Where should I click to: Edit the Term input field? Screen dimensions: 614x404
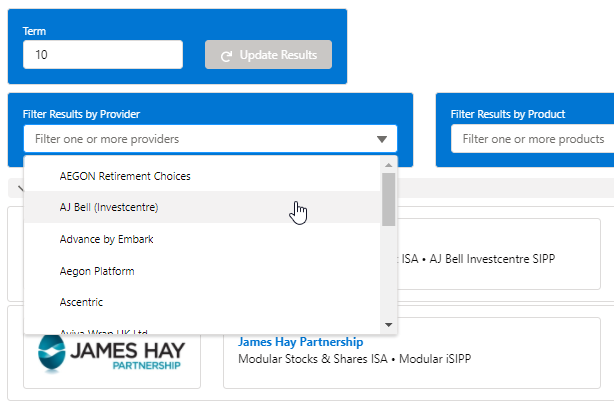coord(103,54)
